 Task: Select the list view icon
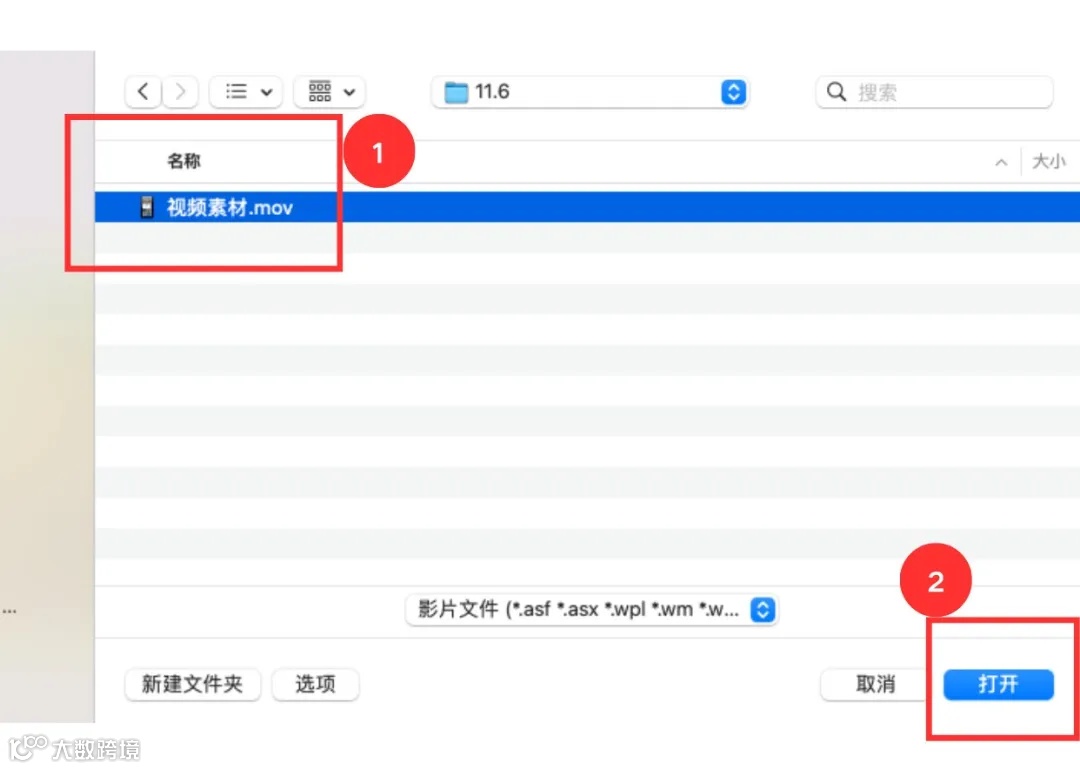(237, 91)
